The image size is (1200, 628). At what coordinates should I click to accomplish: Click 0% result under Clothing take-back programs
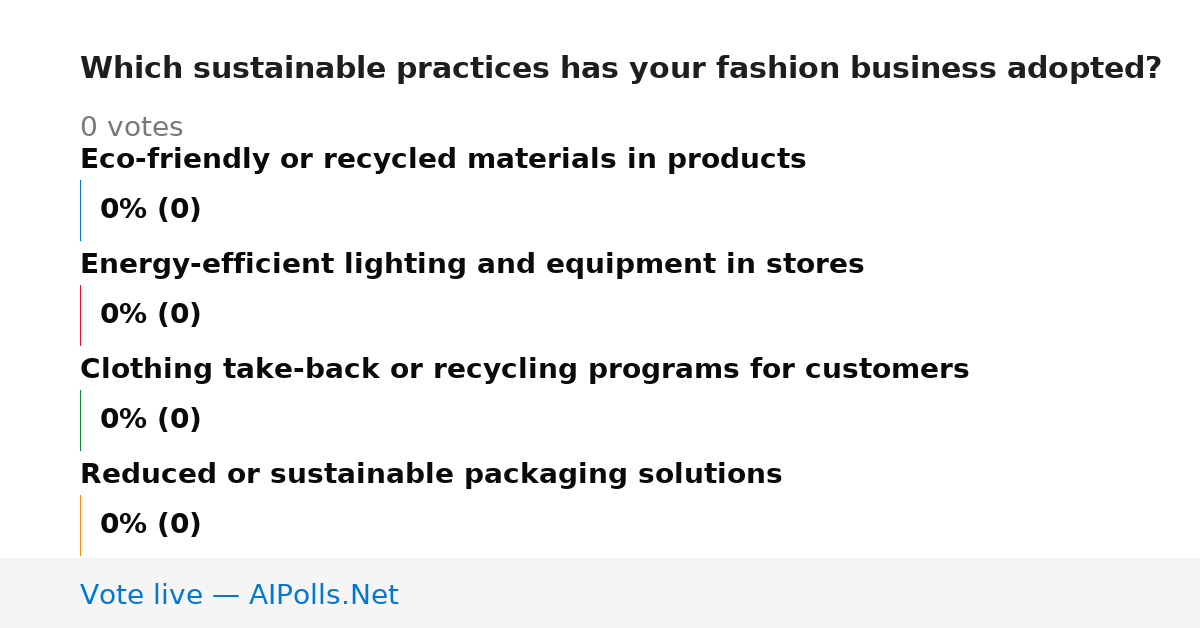[151, 420]
